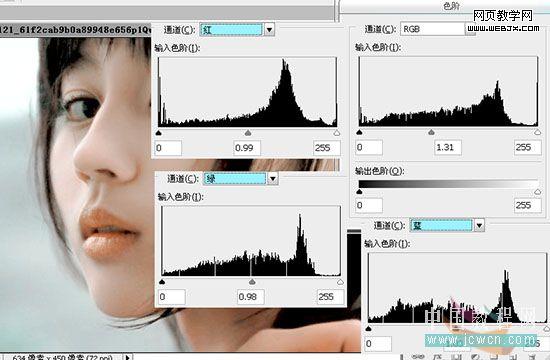Image resolution: width=550 pixels, height=360 pixels.
Task: Click 输入色阶(I): label in green panel
Action: coord(181,197)
